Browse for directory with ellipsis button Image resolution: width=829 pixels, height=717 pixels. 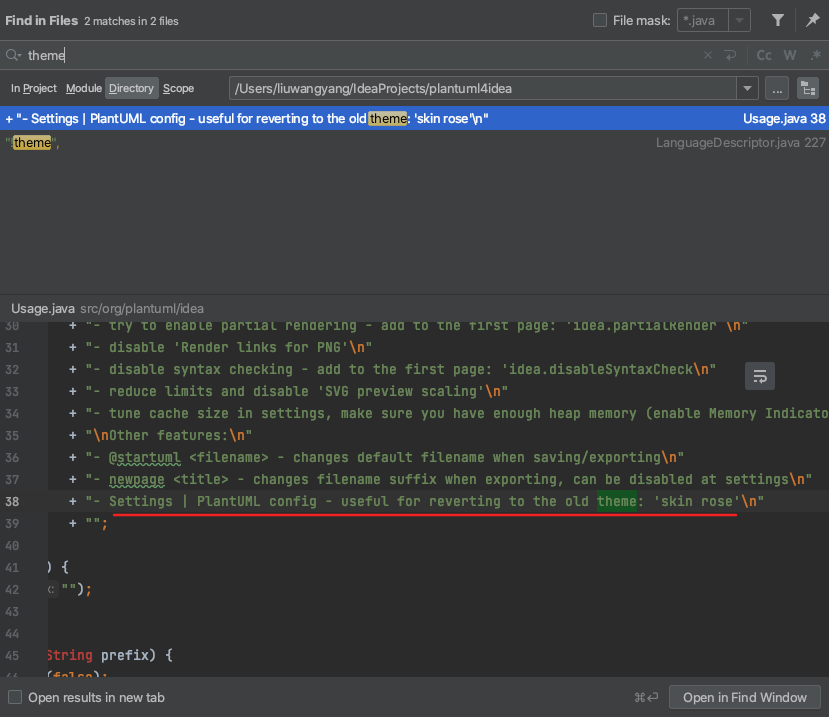777,89
